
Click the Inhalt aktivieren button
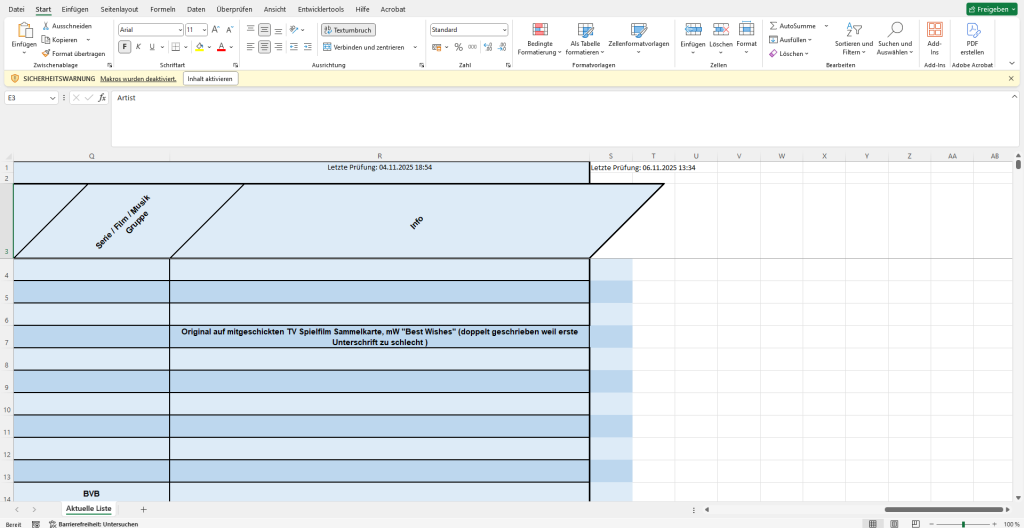click(210, 78)
